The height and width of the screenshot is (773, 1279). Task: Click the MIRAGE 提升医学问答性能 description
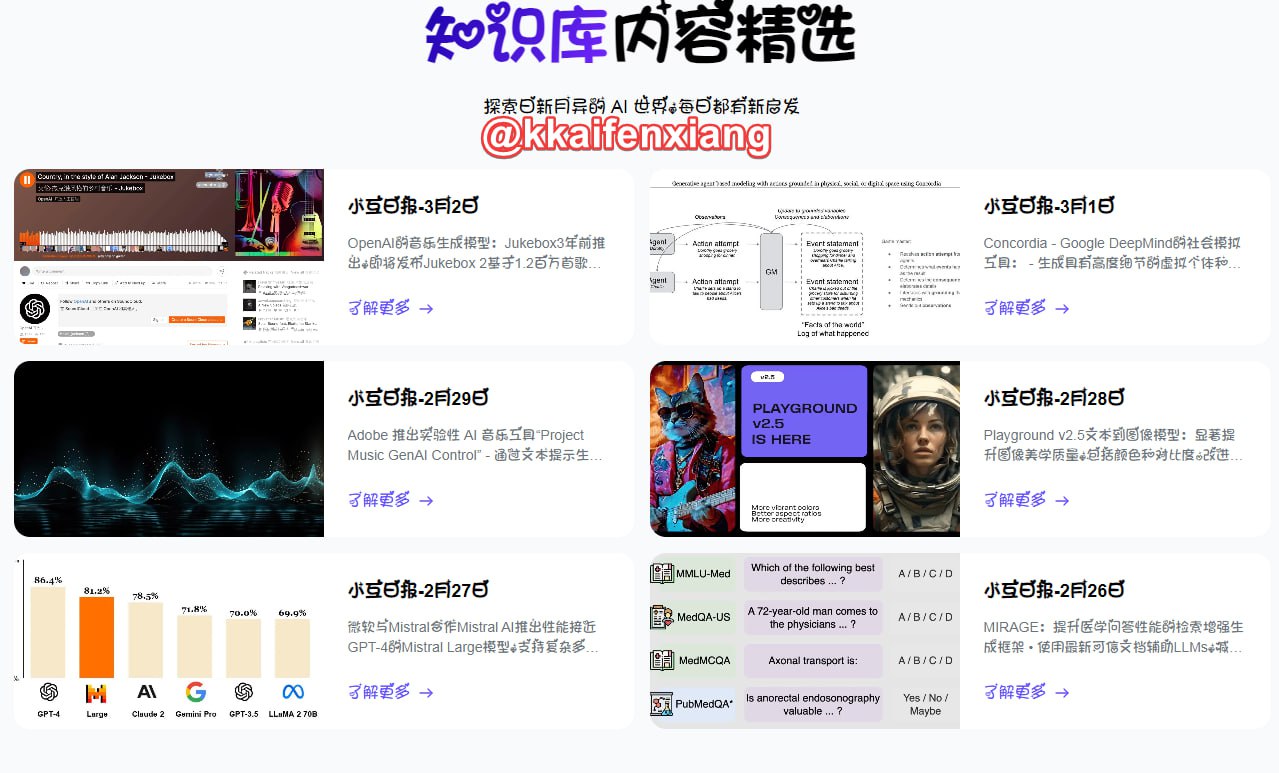(x=1114, y=637)
